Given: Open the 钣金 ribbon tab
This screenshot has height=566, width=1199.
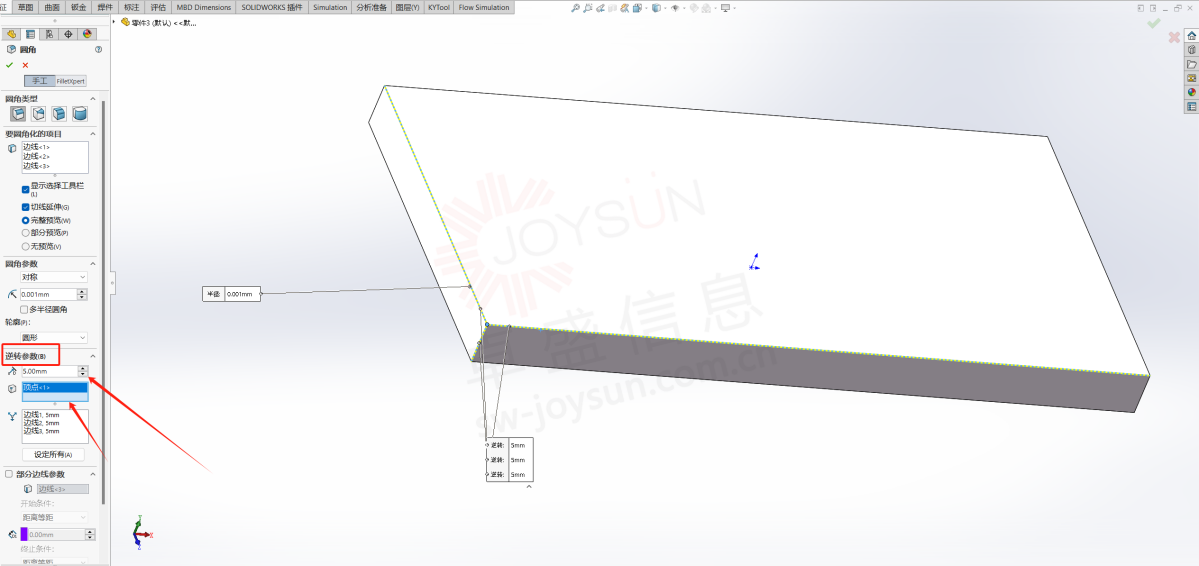Looking at the screenshot, I should 78,8.
